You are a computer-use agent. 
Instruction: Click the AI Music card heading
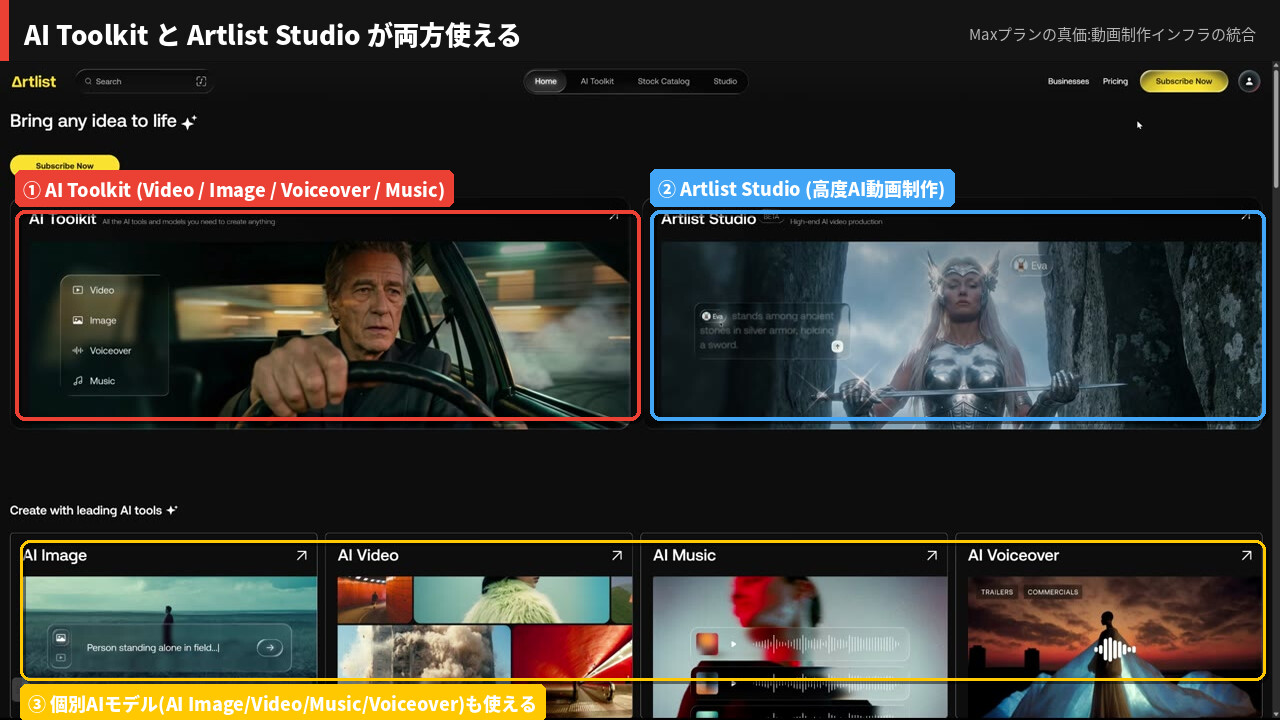(684, 555)
